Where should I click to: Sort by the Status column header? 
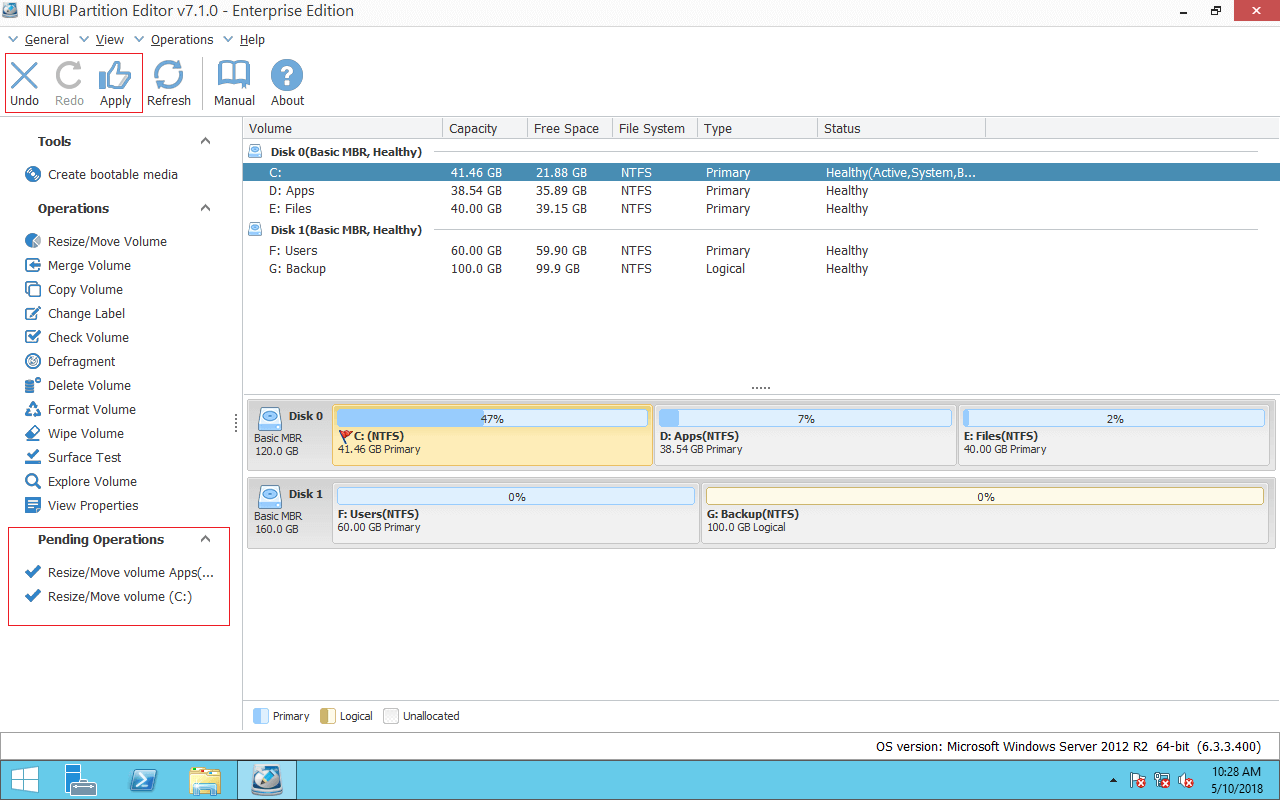point(902,128)
